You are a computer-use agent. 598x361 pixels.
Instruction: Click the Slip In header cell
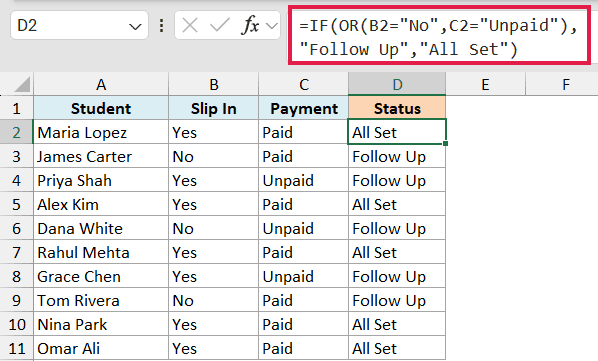pyautogui.click(x=214, y=108)
